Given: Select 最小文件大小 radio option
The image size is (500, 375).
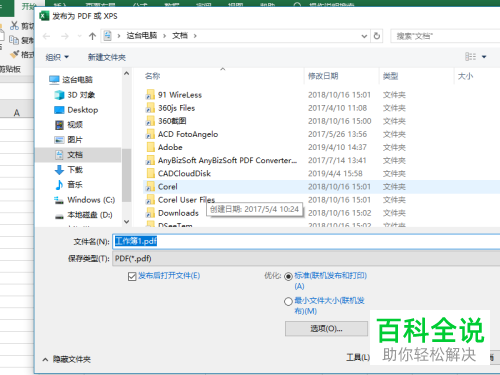Looking at the screenshot, I should point(288,301).
